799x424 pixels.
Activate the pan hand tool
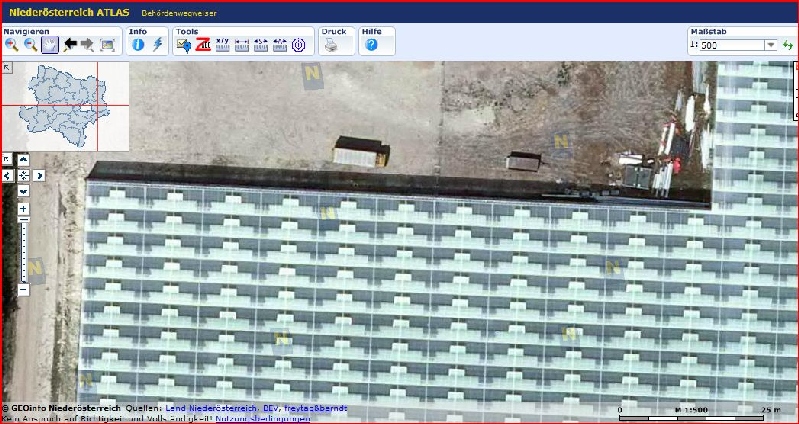coord(49,45)
